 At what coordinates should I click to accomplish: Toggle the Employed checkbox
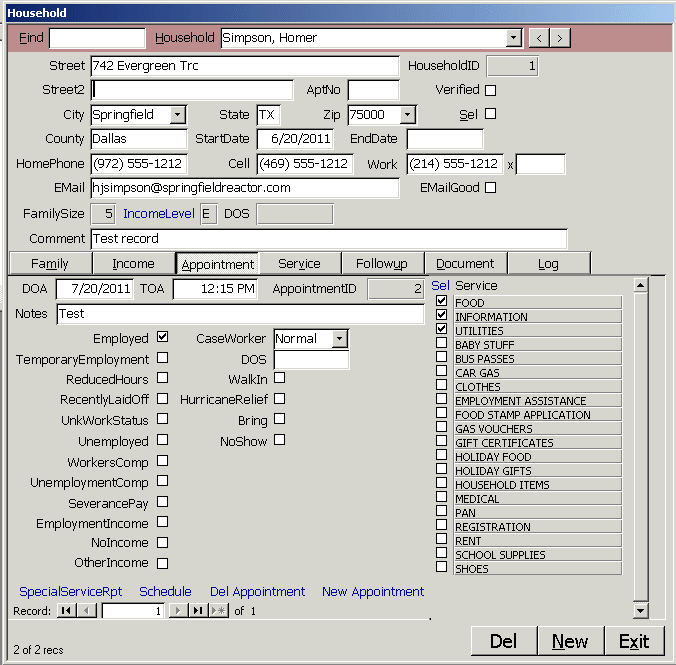[162, 338]
